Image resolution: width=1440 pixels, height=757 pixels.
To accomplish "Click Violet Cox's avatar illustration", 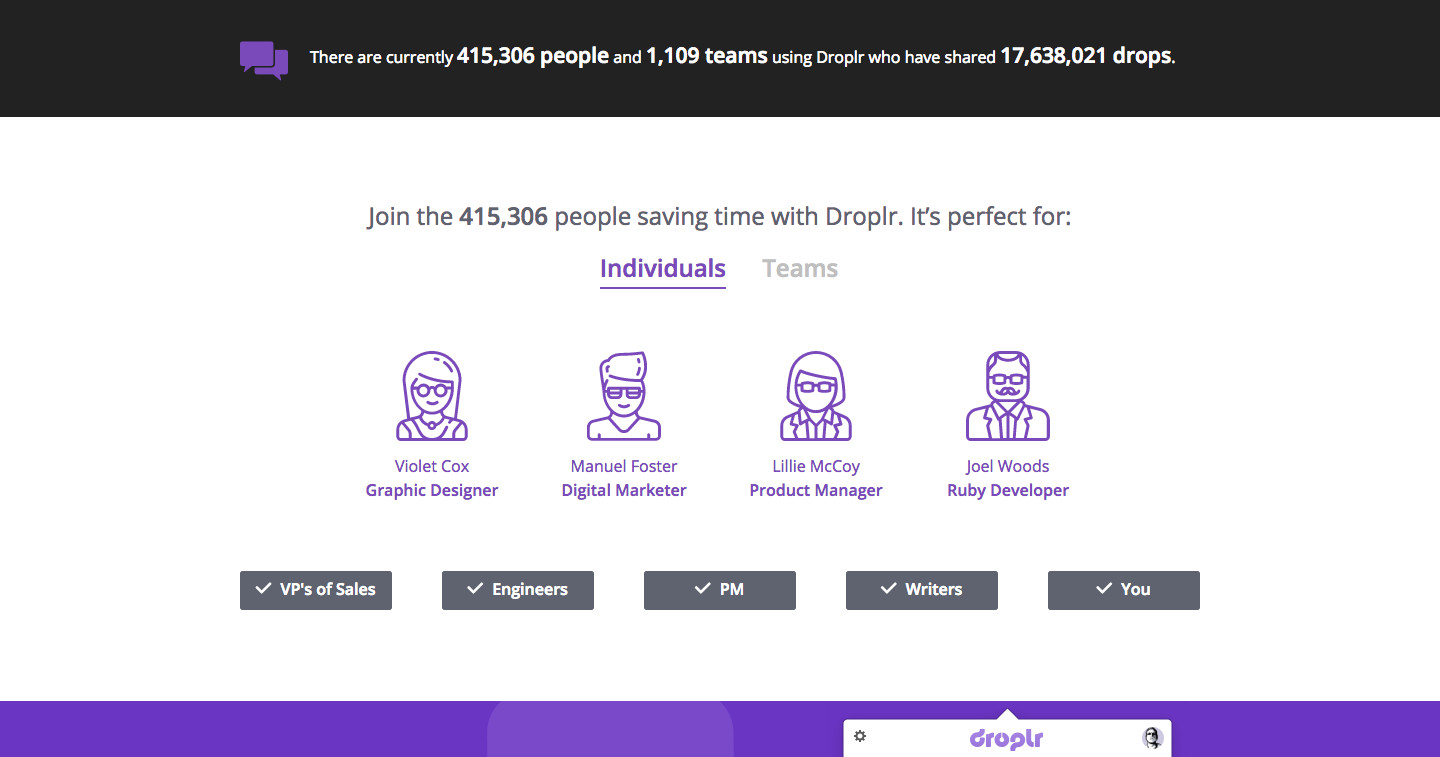I will click(432, 397).
